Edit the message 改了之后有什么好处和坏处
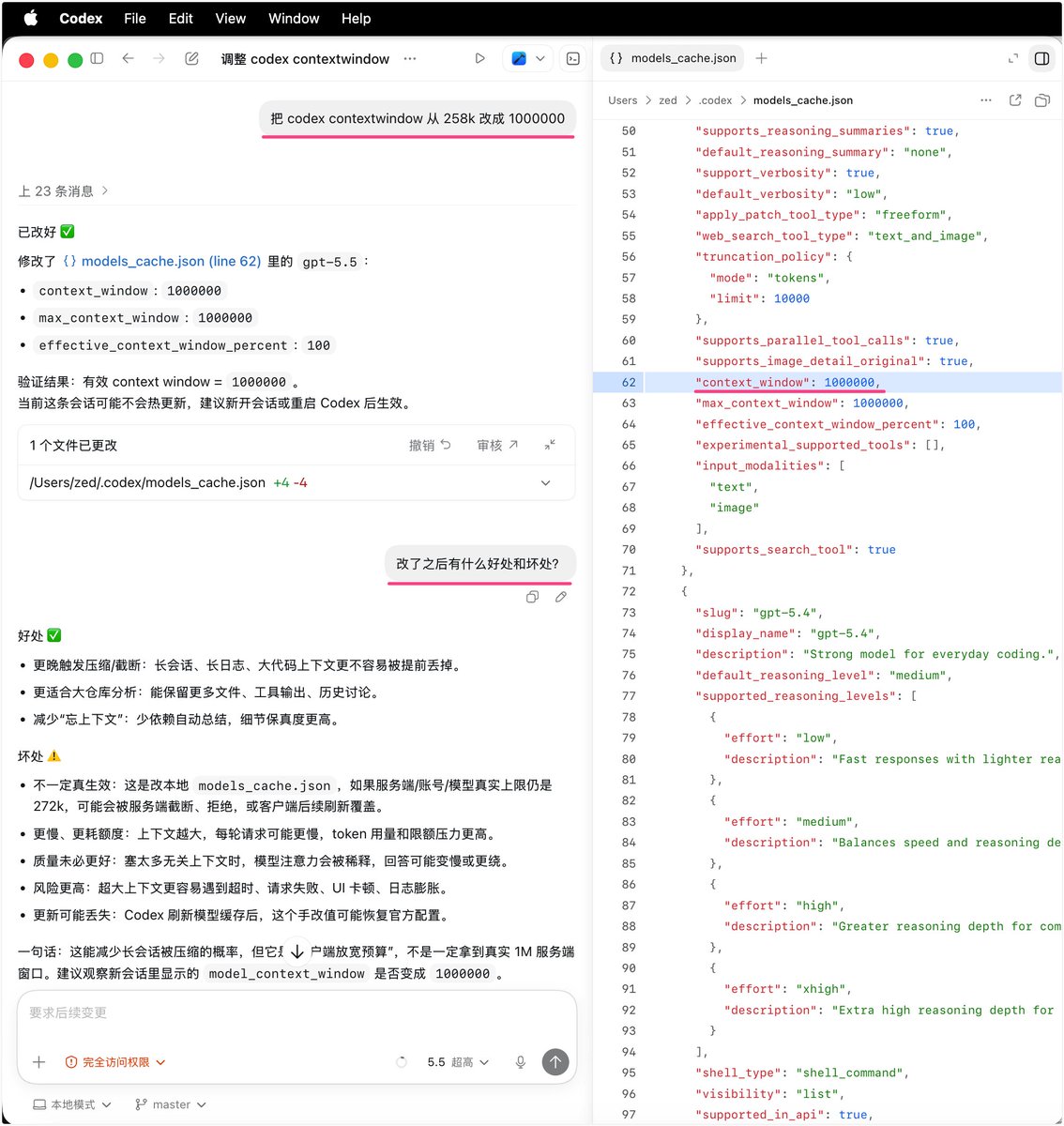Image resolution: width=1064 pixels, height=1126 pixels. (560, 597)
